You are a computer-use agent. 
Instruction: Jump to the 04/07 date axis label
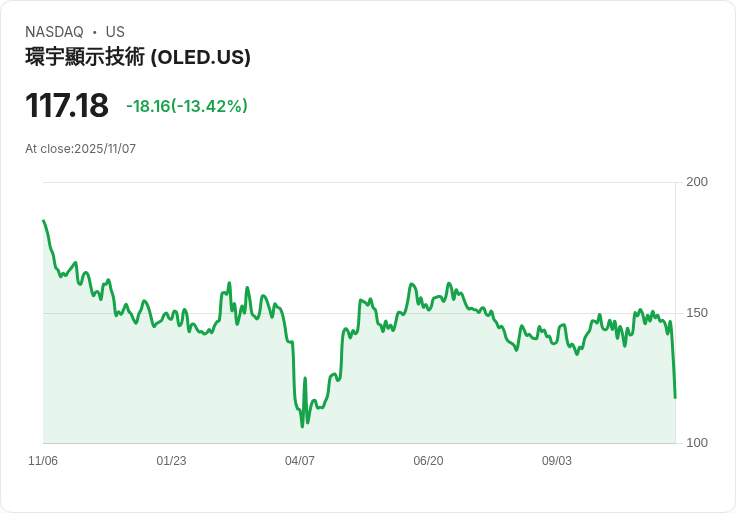[x=300, y=461]
